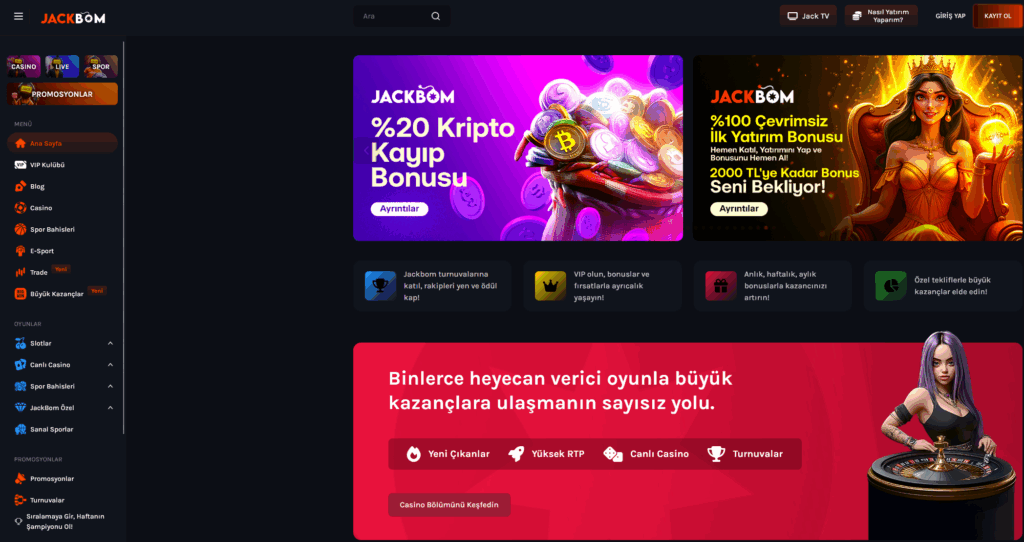
Task: Select the CASINO sidebar tile
Action: 24,67
